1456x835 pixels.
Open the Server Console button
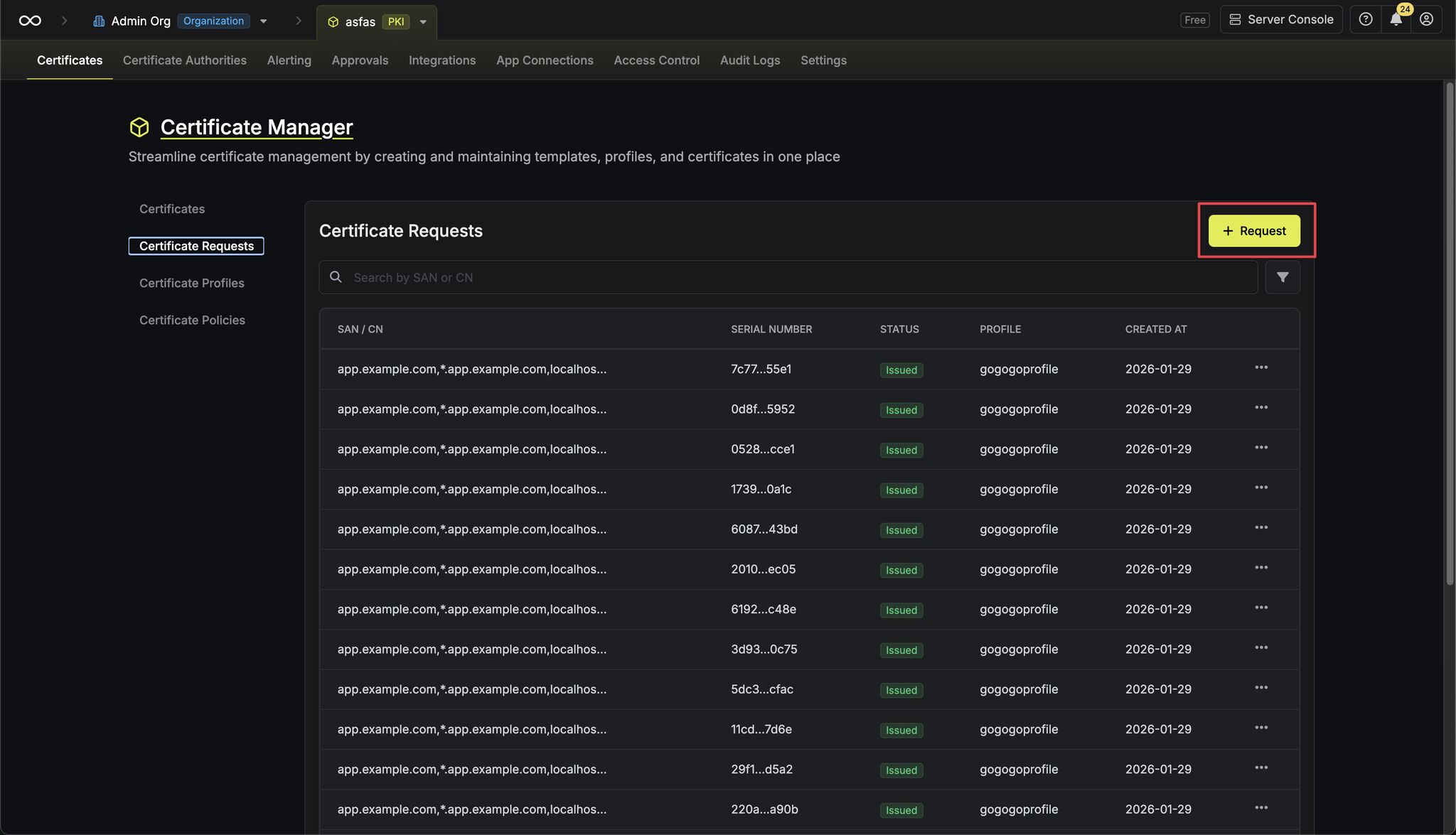1280,20
